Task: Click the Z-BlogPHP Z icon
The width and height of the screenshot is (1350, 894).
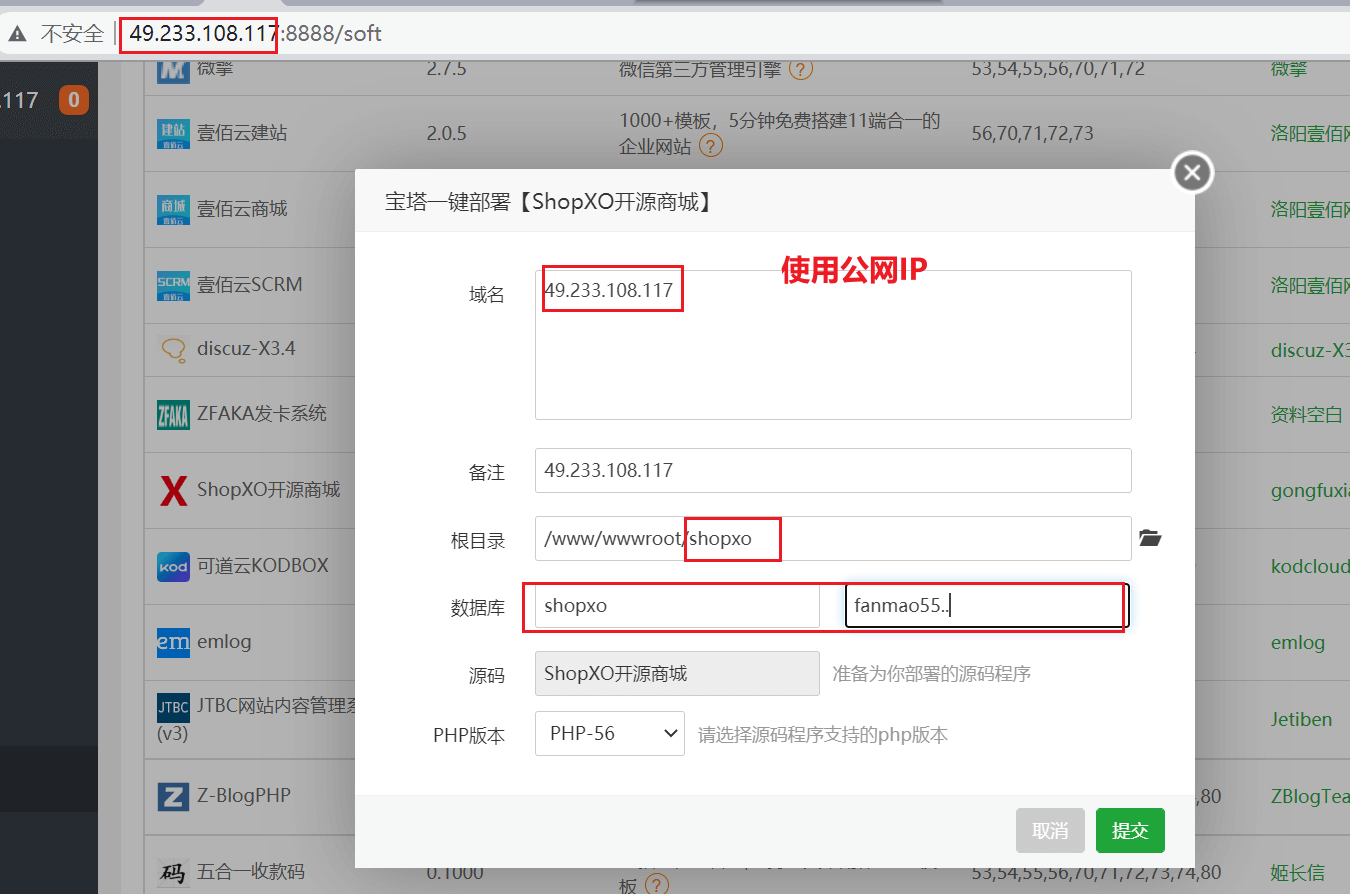Action: tap(173, 796)
